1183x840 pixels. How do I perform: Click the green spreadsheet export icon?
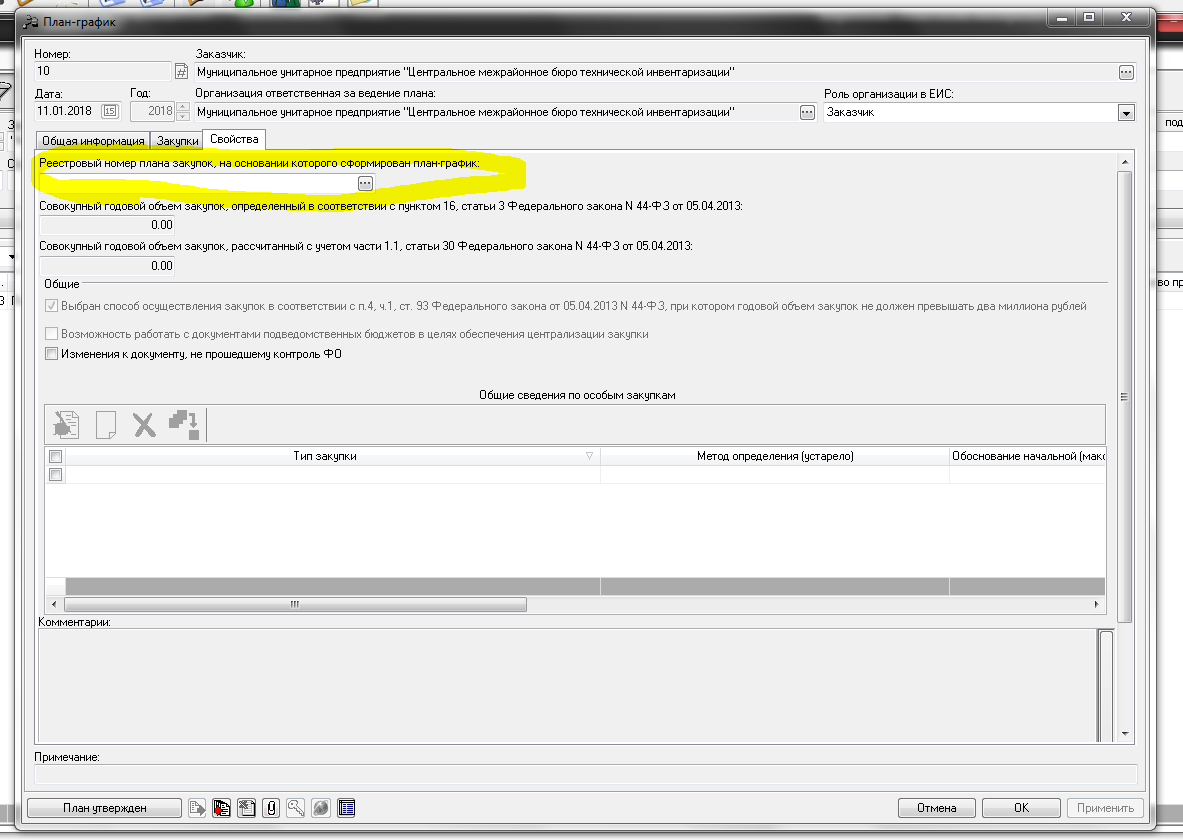[246, 808]
